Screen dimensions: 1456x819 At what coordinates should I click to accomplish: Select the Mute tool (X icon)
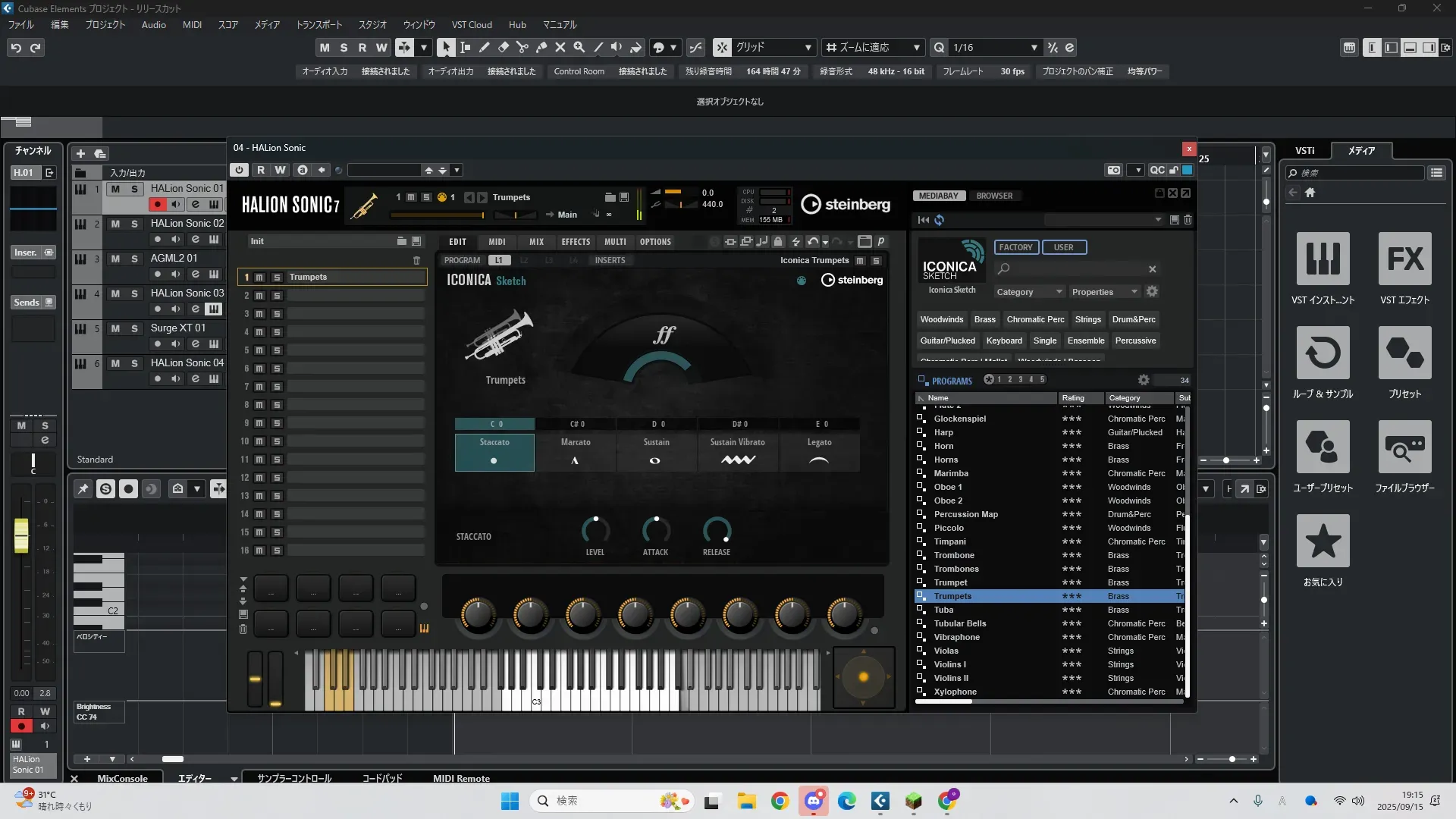[x=560, y=47]
